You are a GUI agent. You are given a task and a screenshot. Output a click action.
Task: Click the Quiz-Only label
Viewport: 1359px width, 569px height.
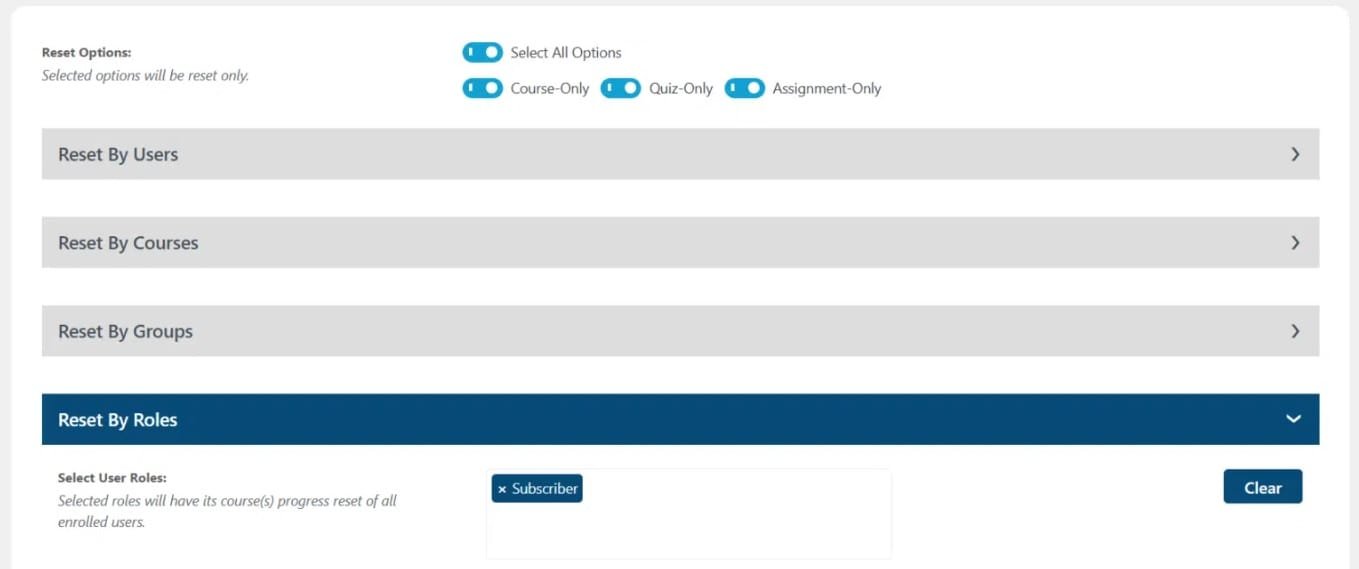[x=681, y=88]
